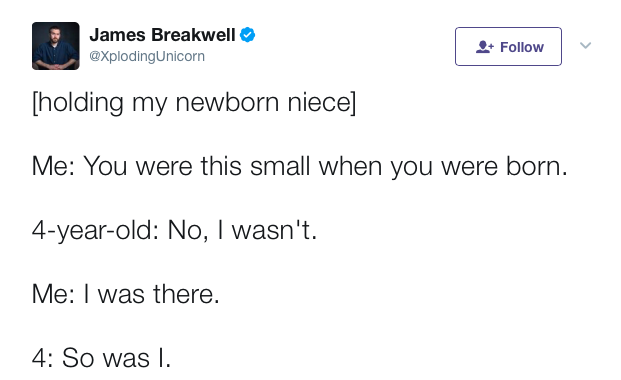Viewport: 621px width, 380px height.
Task: Visit the @XplodingUnicorn handle link
Action: pos(147,56)
